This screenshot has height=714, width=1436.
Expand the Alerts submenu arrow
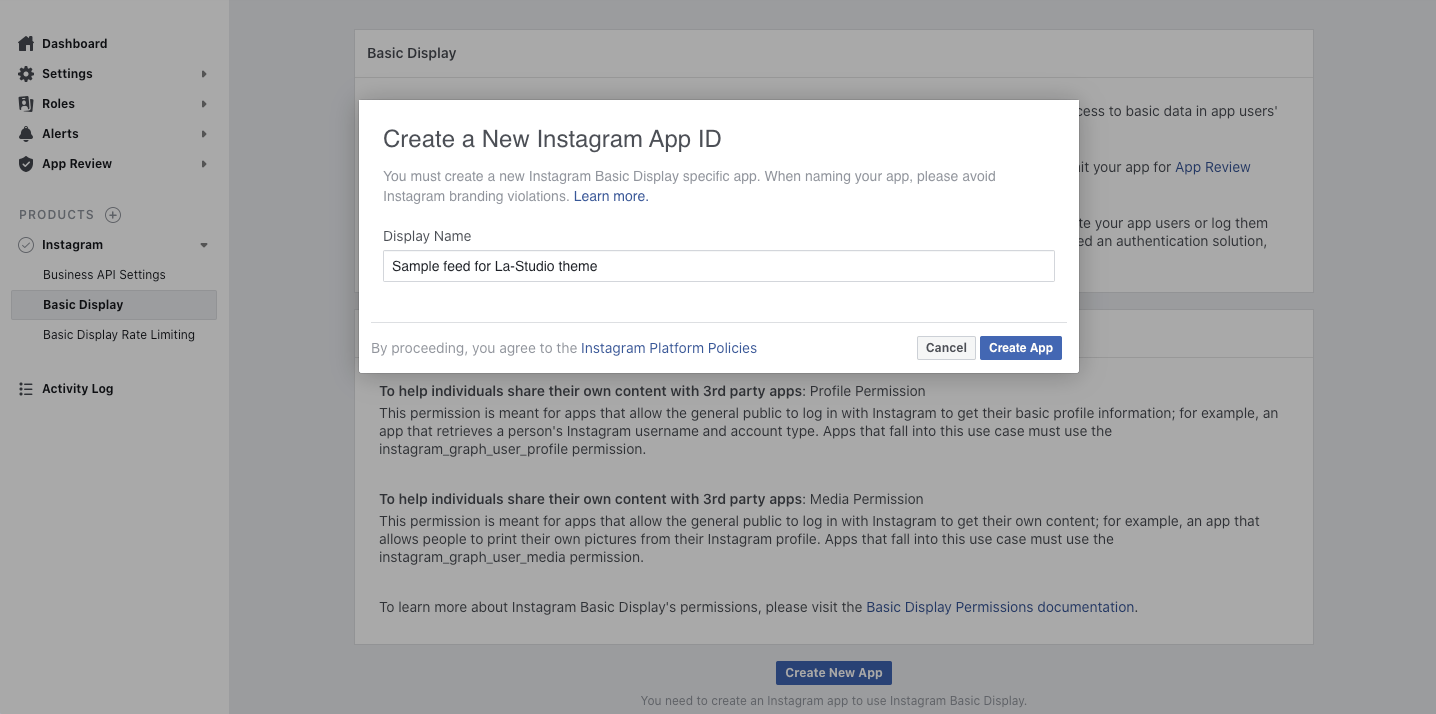tap(204, 134)
